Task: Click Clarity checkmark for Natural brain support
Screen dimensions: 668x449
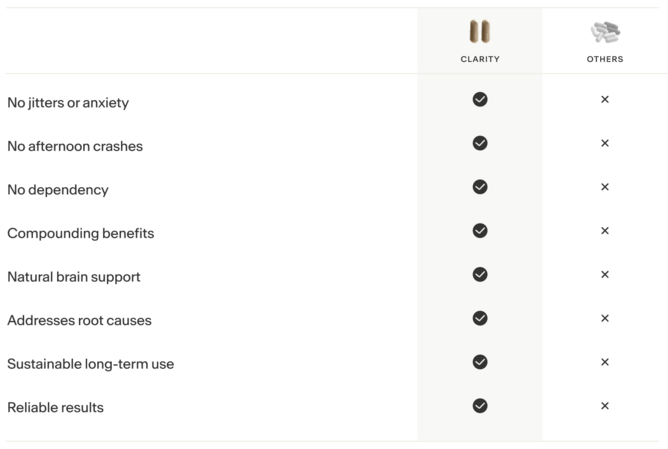Action: [480, 274]
